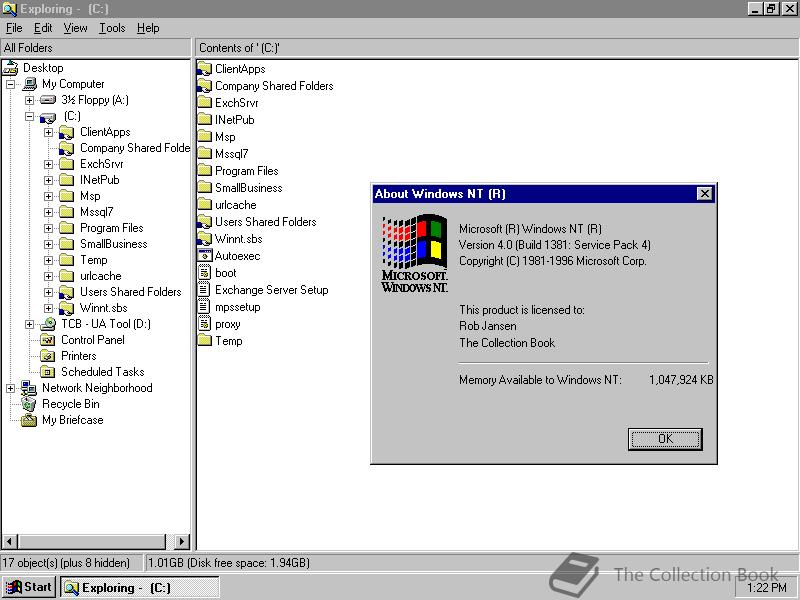Click the urlcache folder name in Contents pane
This screenshot has width=800, height=600.
click(x=236, y=205)
